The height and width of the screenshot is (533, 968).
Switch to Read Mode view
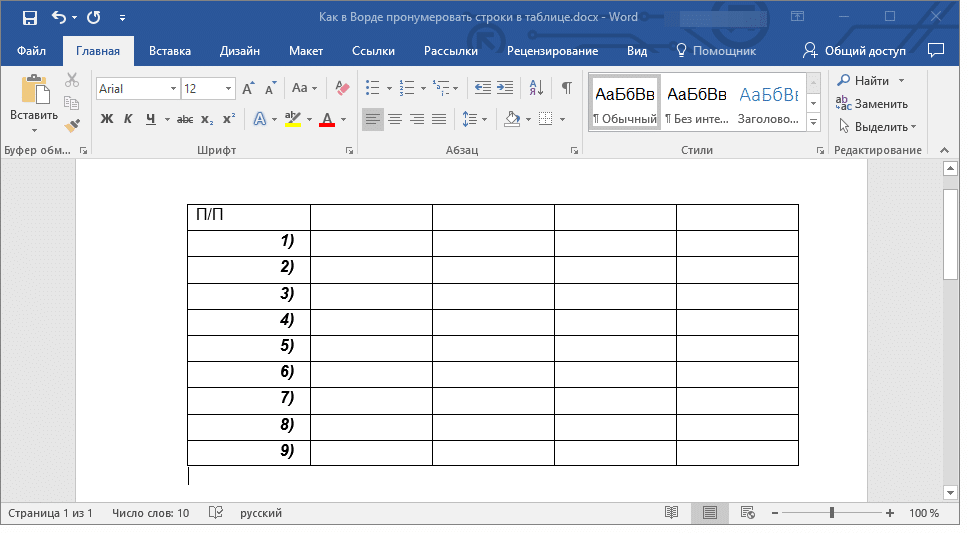point(671,513)
